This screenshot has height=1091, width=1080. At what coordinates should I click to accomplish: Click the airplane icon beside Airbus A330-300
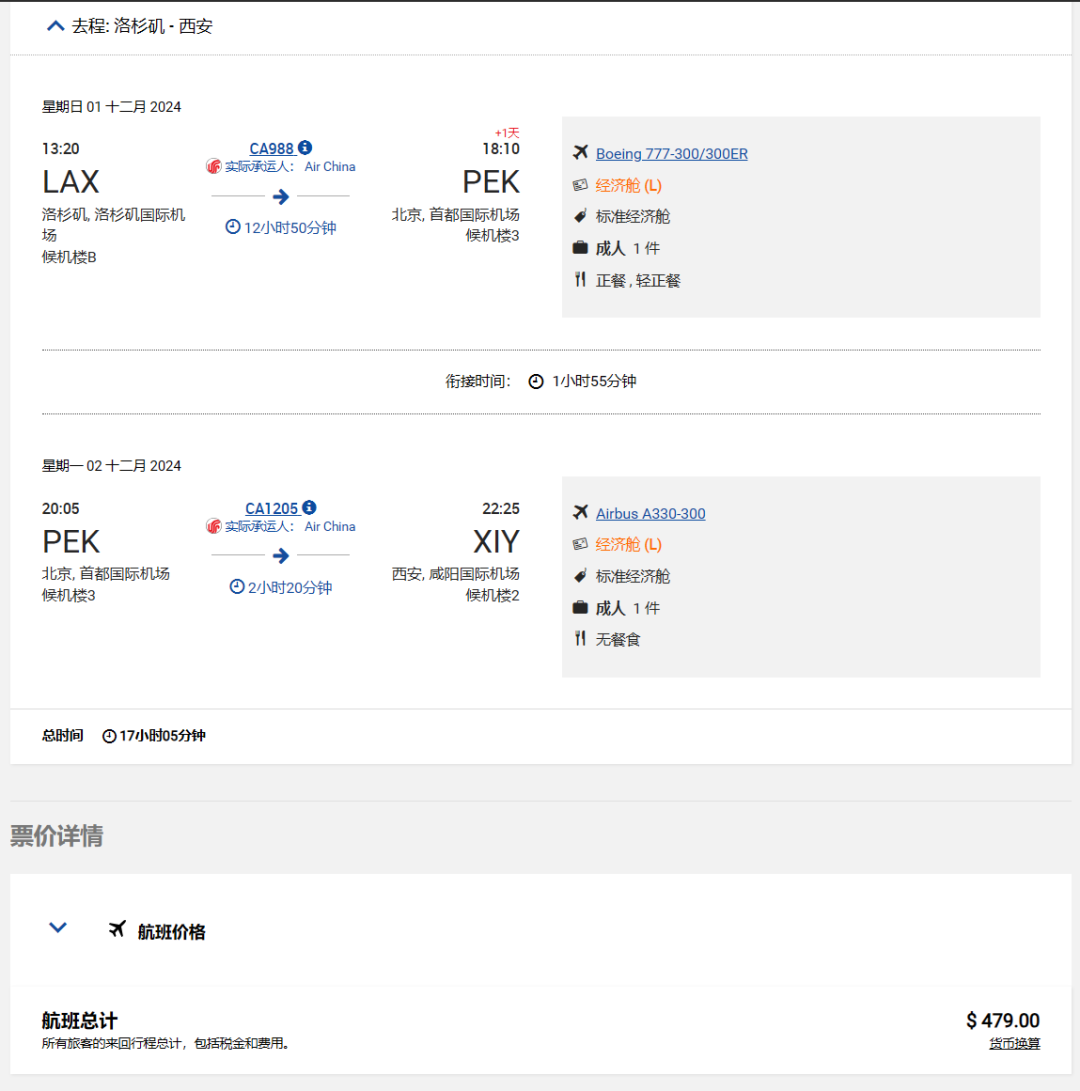(x=580, y=512)
